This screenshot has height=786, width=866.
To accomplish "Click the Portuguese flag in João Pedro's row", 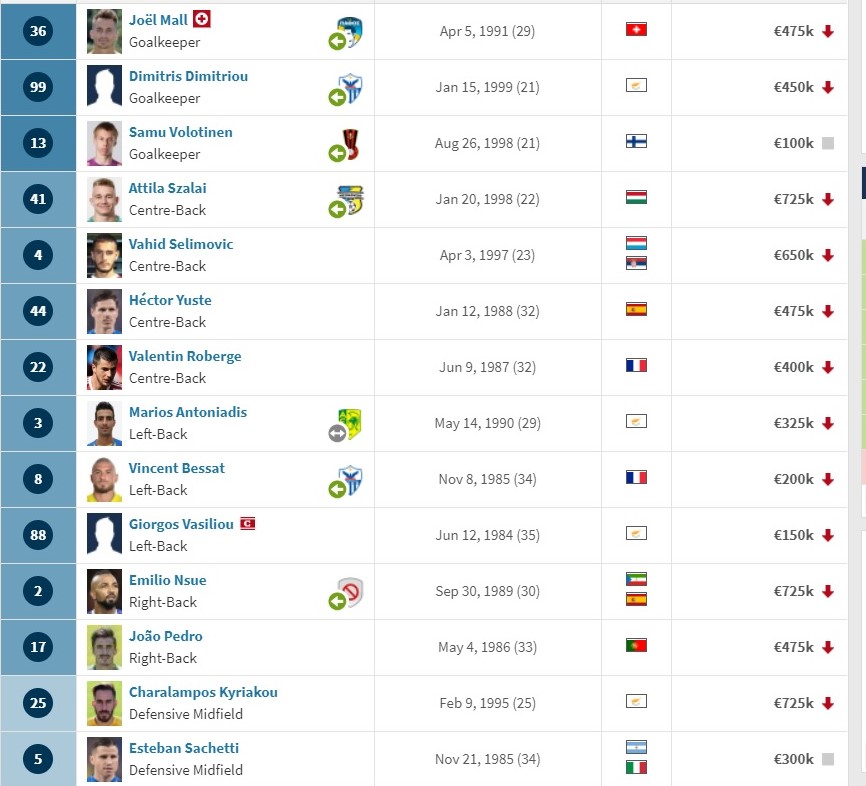I will [x=636, y=645].
